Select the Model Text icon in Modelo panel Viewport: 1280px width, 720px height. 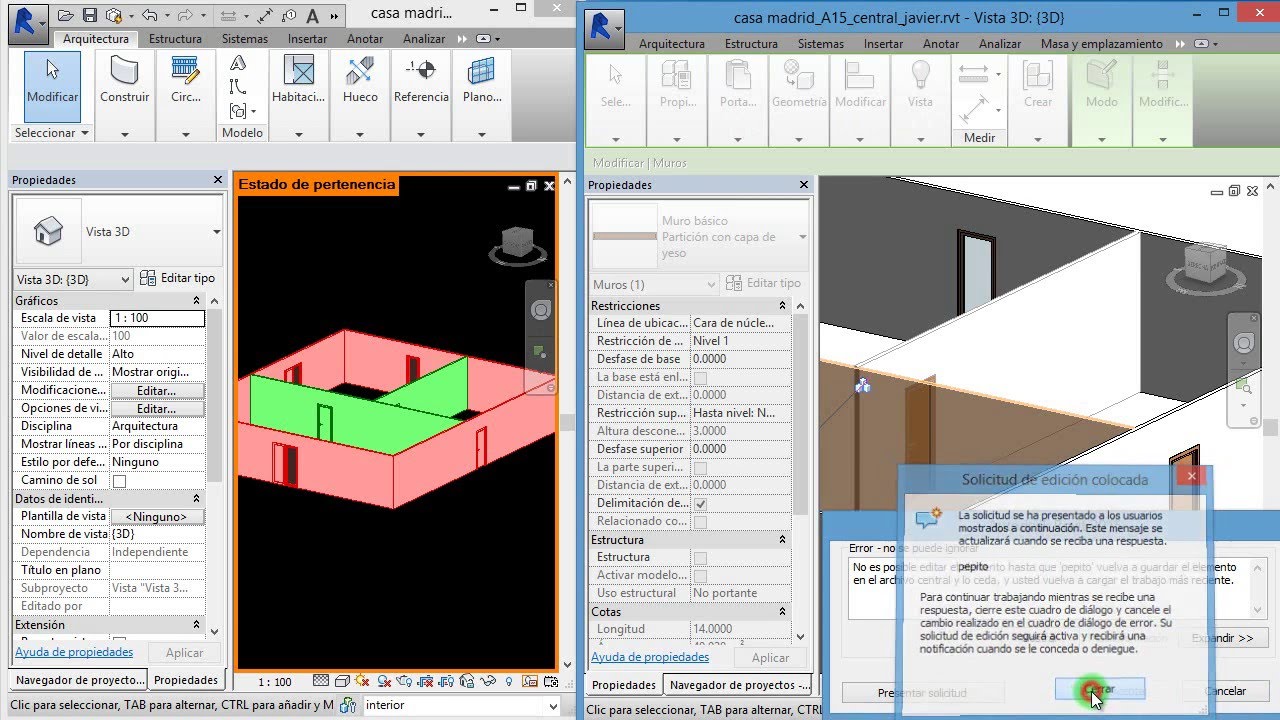click(x=238, y=65)
